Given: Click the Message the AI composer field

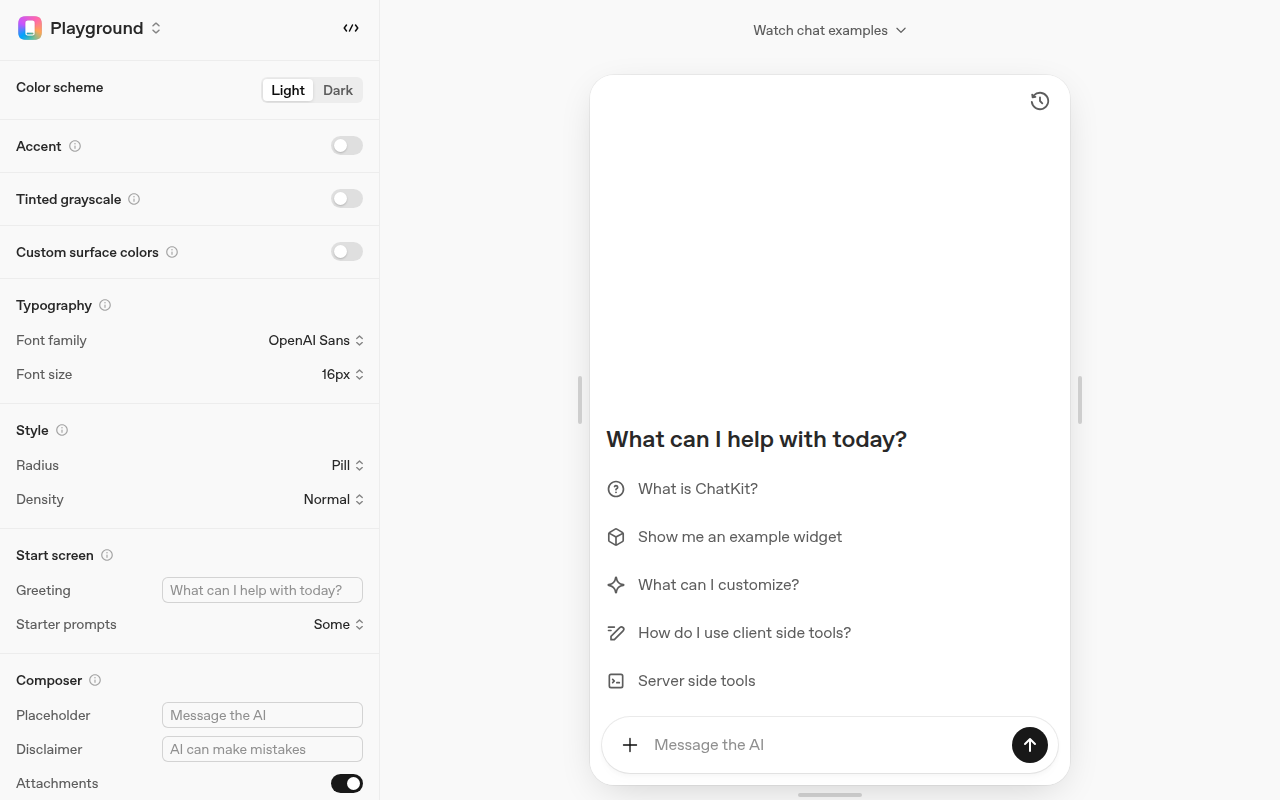Looking at the screenshot, I should [826, 745].
